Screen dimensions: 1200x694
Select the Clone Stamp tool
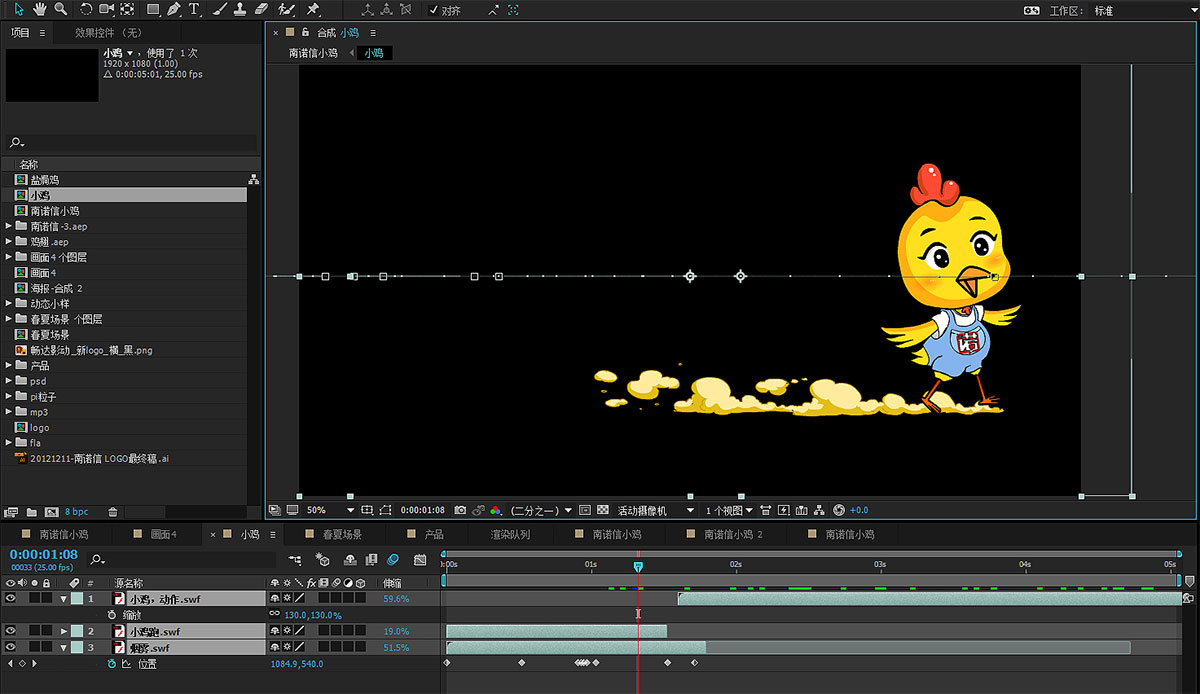coord(241,9)
